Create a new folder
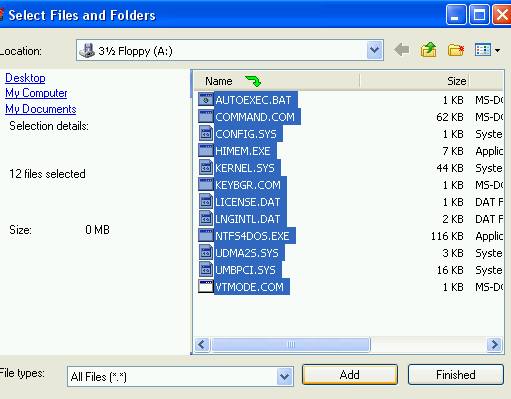 (x=456, y=50)
